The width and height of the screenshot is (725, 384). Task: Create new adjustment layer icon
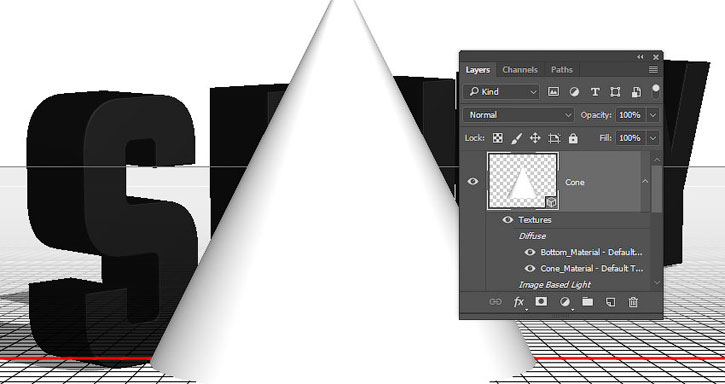coord(565,302)
